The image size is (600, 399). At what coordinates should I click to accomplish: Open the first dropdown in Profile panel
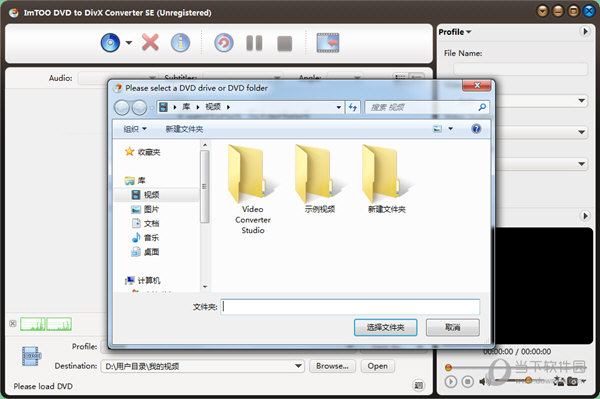[582, 101]
